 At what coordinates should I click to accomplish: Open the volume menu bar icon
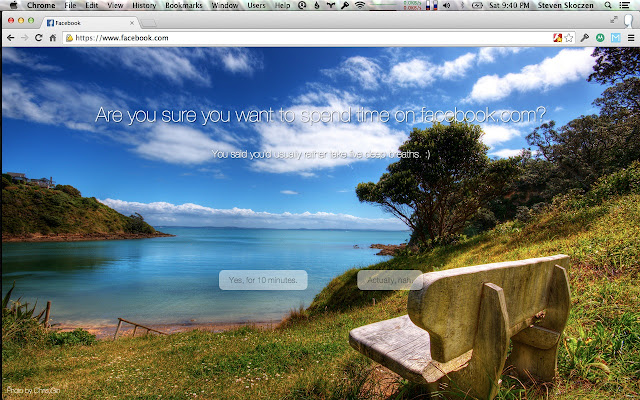447,5
